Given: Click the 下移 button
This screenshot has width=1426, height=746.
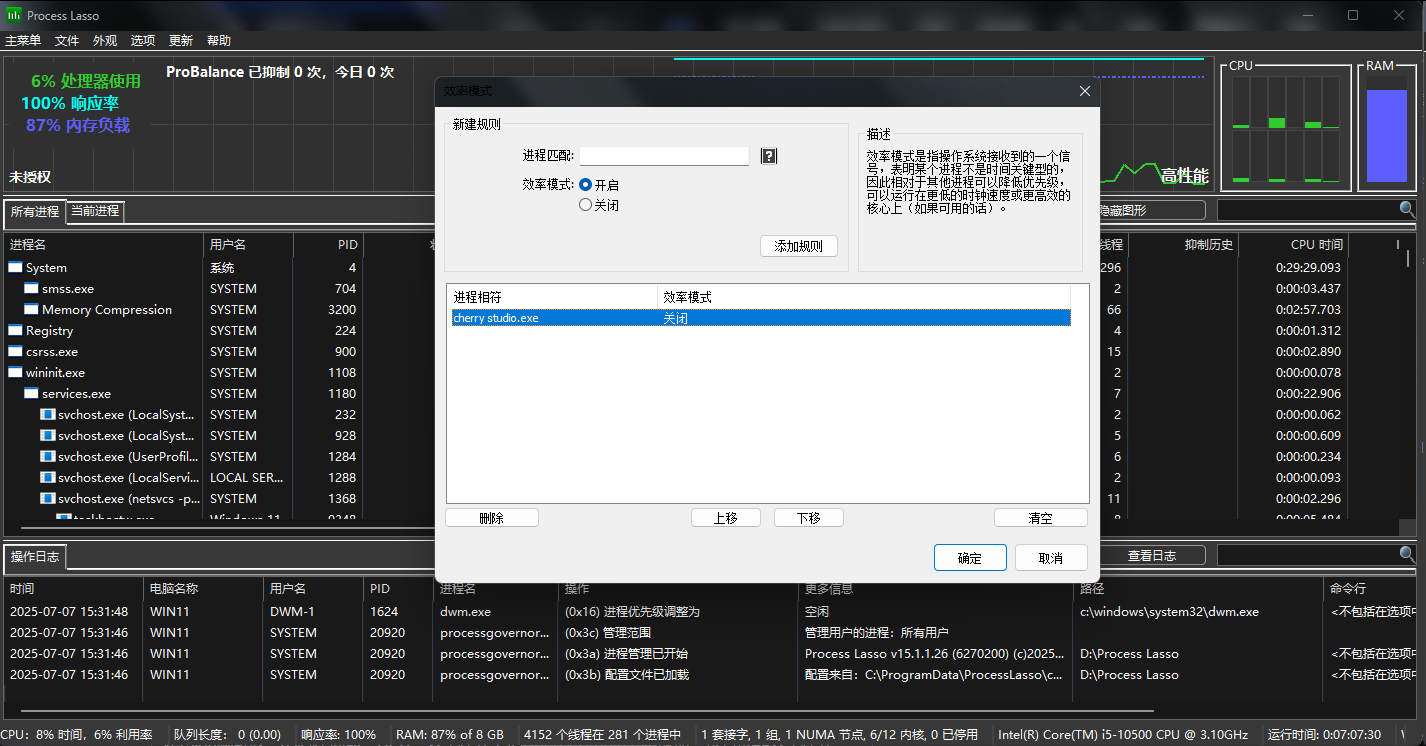Looking at the screenshot, I should point(809,518).
